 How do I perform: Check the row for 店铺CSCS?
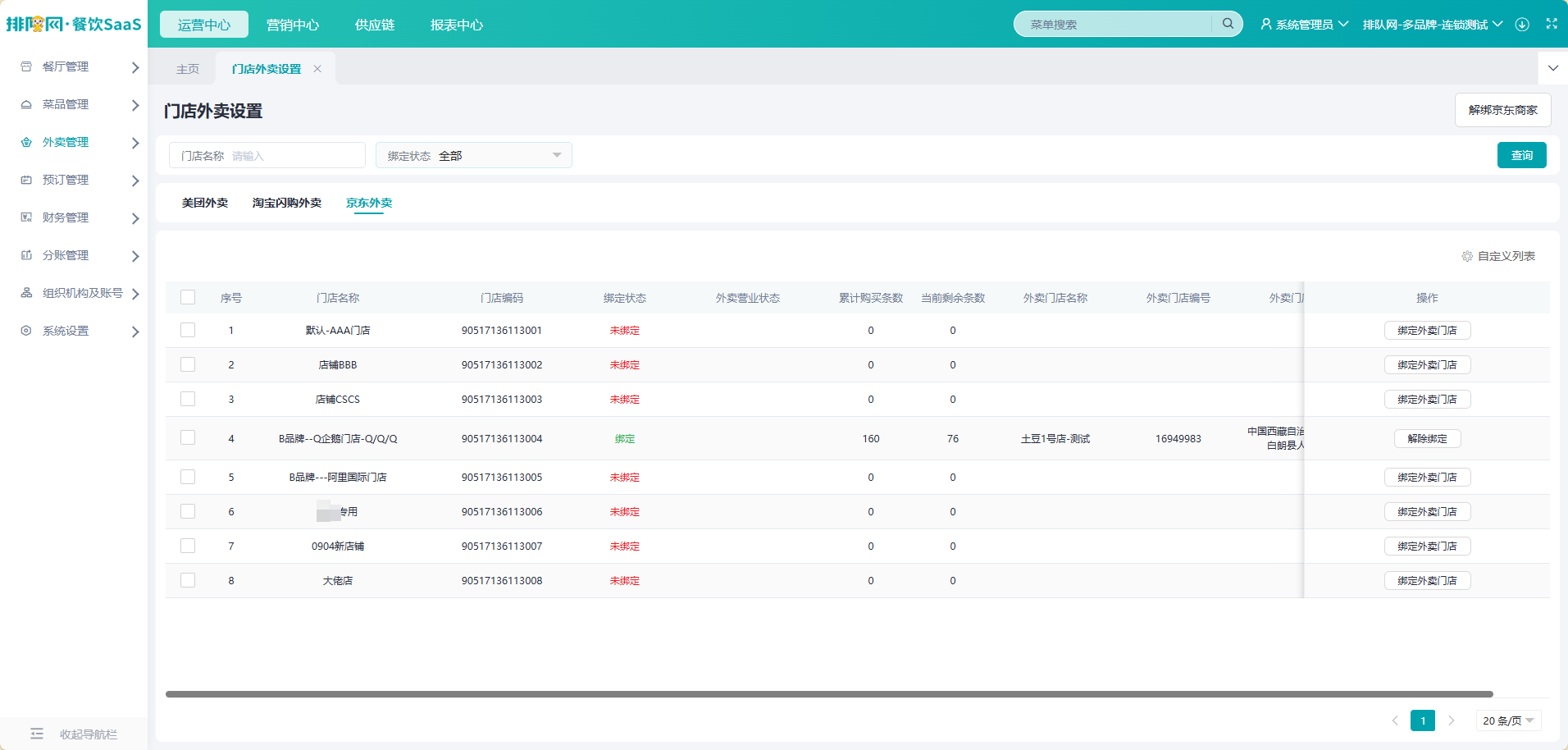click(188, 399)
